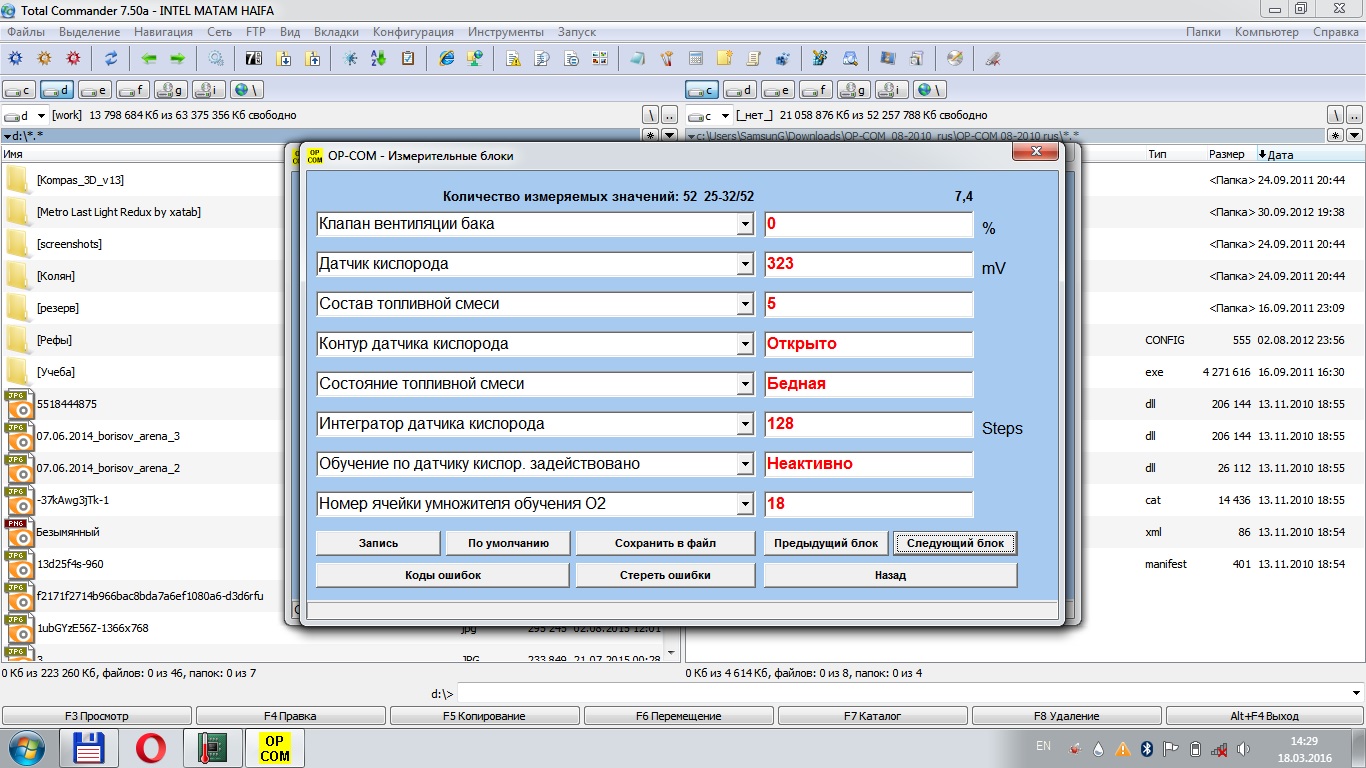Open Opera browser from the taskbar
The width and height of the screenshot is (1366, 768).
click(151, 748)
